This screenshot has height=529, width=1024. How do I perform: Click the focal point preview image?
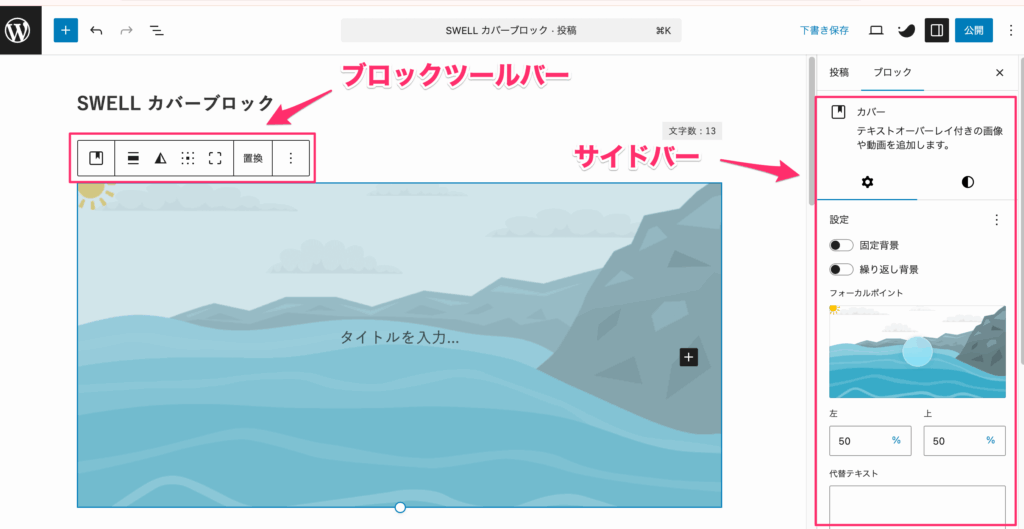click(918, 351)
